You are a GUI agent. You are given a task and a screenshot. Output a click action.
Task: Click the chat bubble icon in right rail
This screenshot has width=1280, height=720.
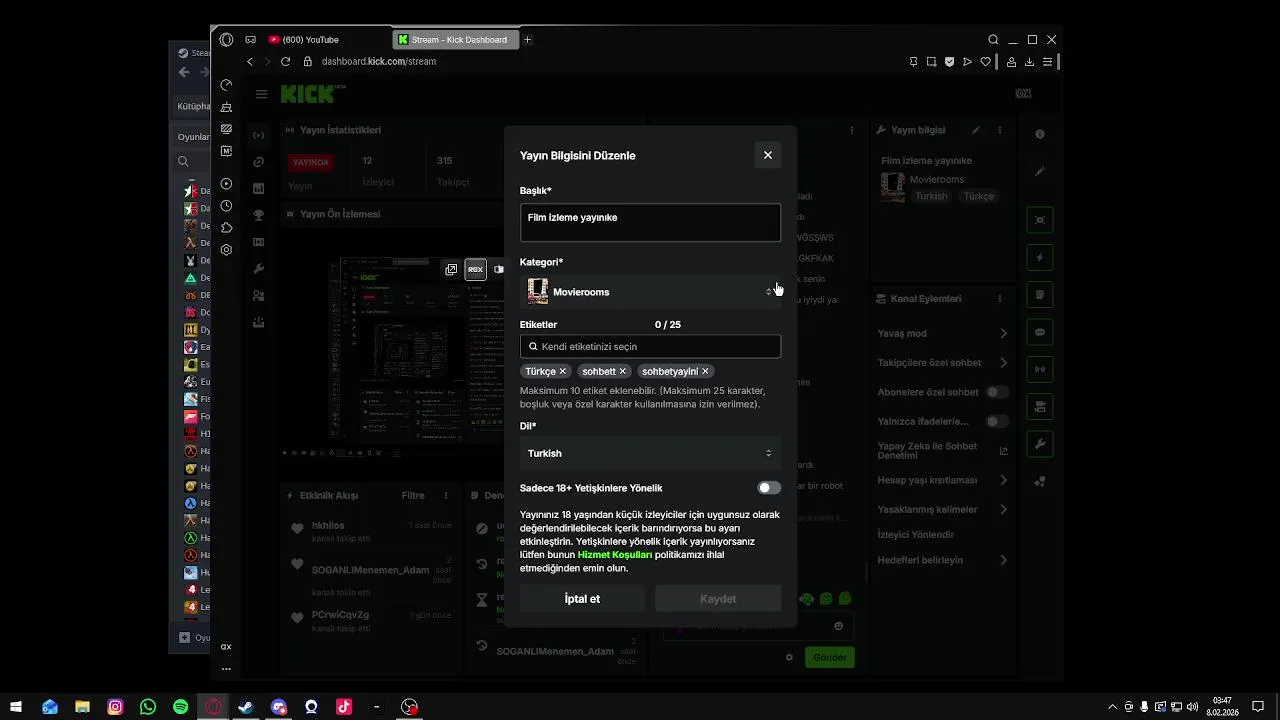[1040, 332]
